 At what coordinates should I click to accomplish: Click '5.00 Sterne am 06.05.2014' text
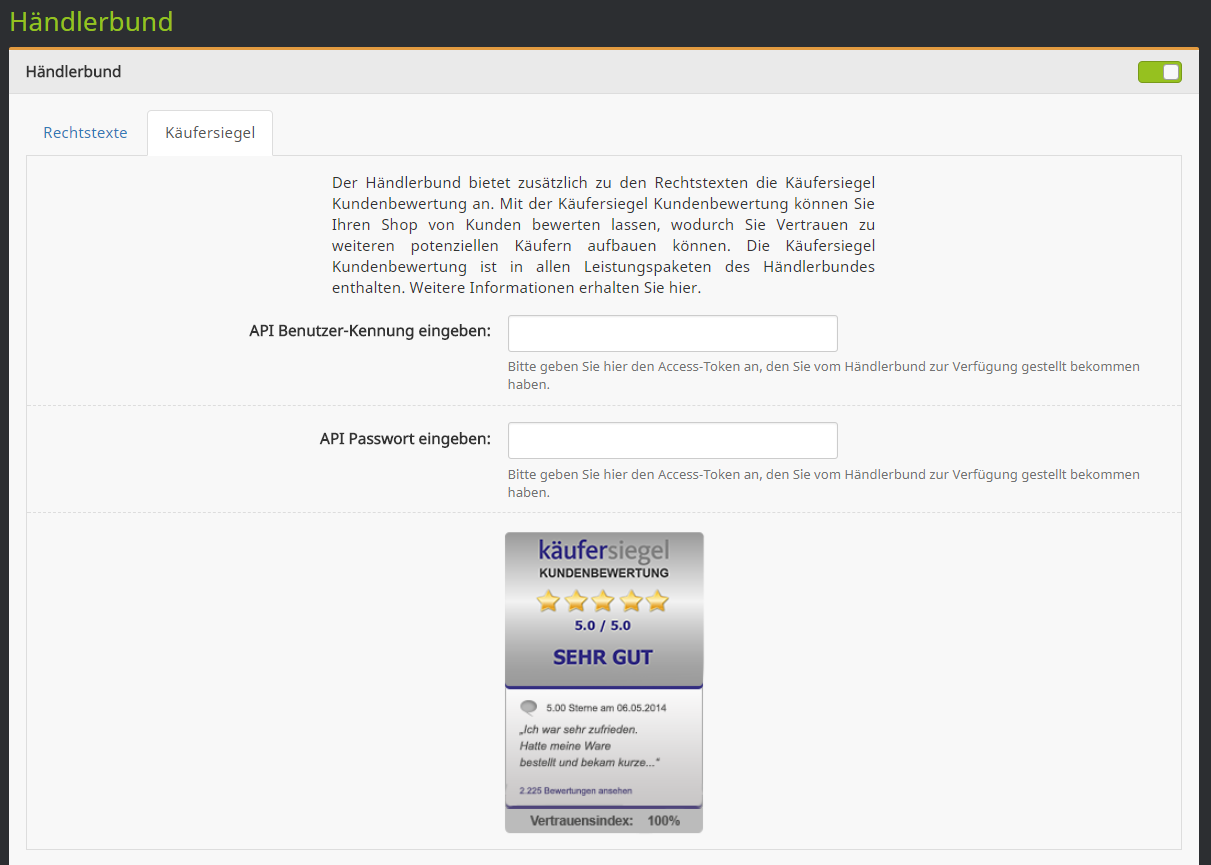point(606,708)
